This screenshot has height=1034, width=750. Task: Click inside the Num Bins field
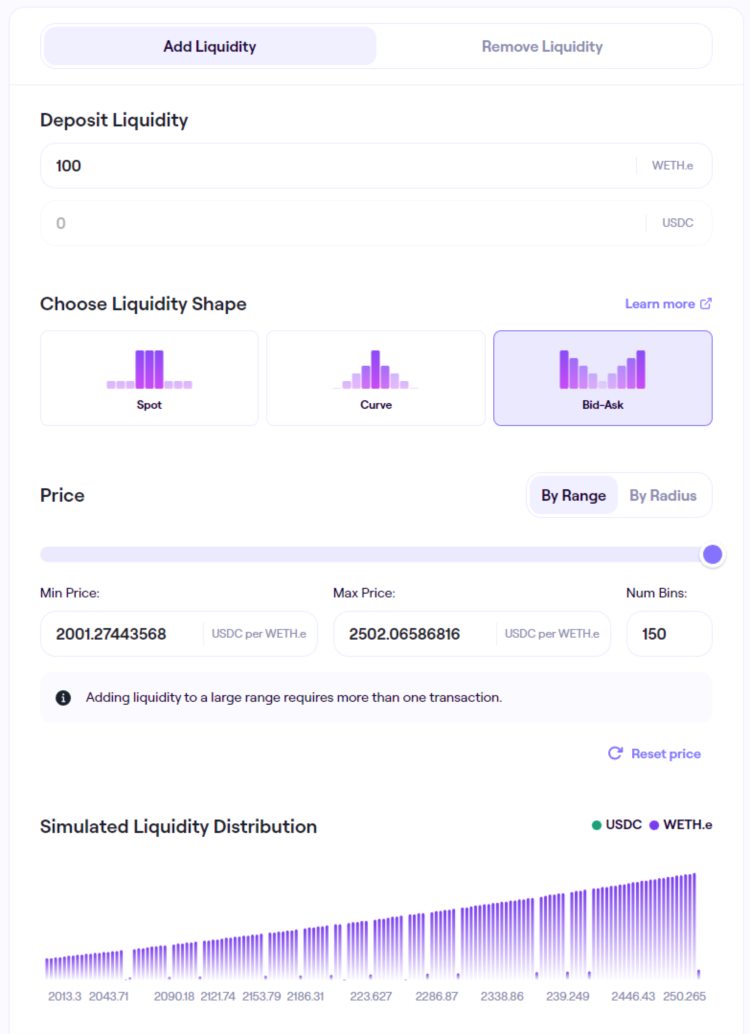pyautogui.click(x=669, y=633)
